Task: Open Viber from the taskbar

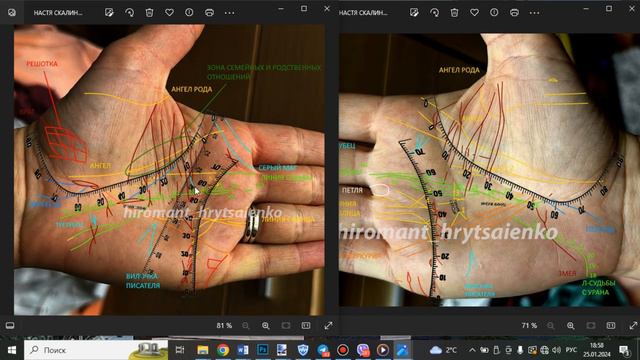Action: [x=363, y=350]
